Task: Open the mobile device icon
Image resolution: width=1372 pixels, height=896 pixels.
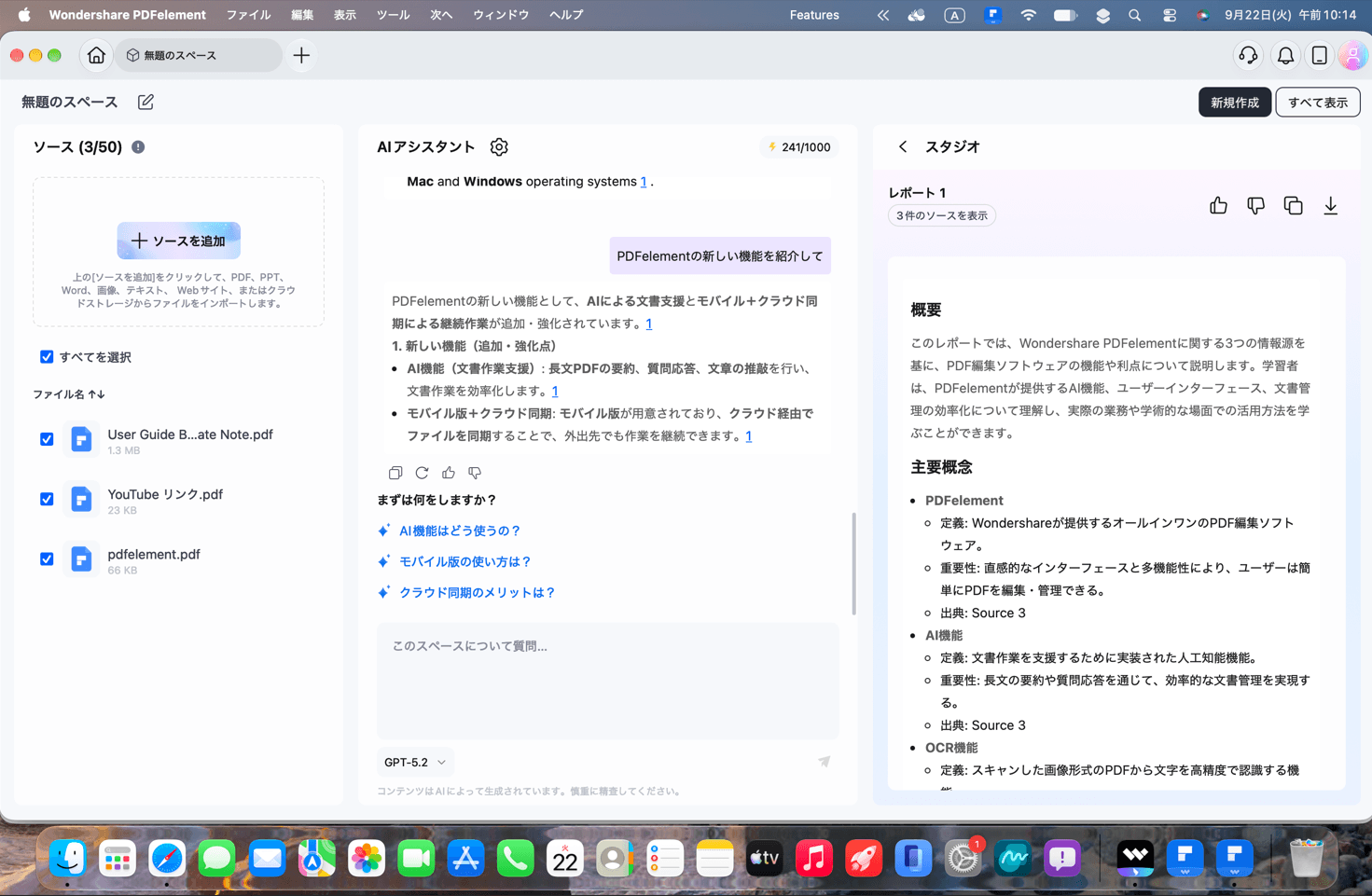Action: coord(1320,56)
